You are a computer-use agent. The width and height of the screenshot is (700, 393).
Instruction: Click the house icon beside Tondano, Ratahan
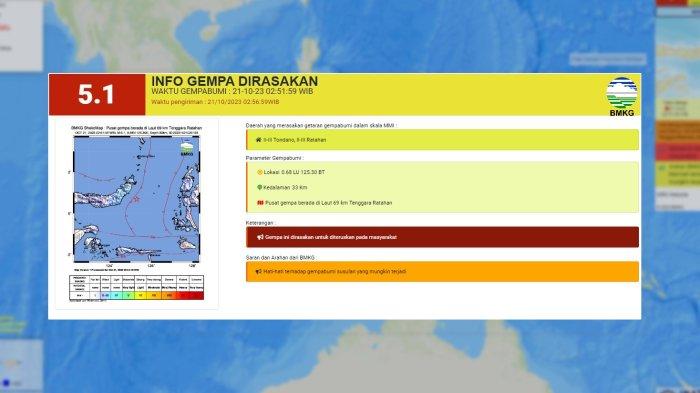coord(258,140)
